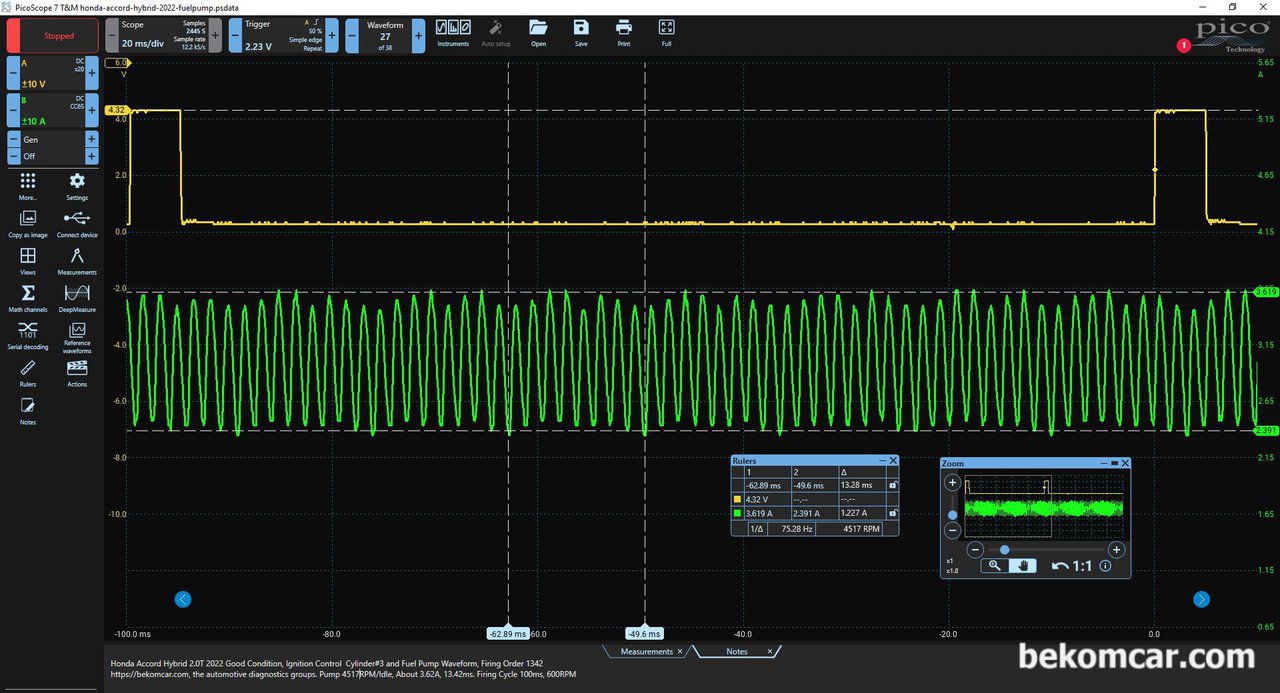Click the Stopped capture button
The height and width of the screenshot is (693, 1280).
[x=53, y=36]
